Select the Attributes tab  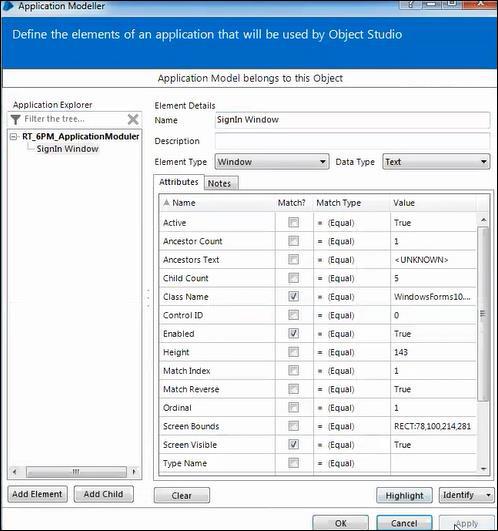179,182
